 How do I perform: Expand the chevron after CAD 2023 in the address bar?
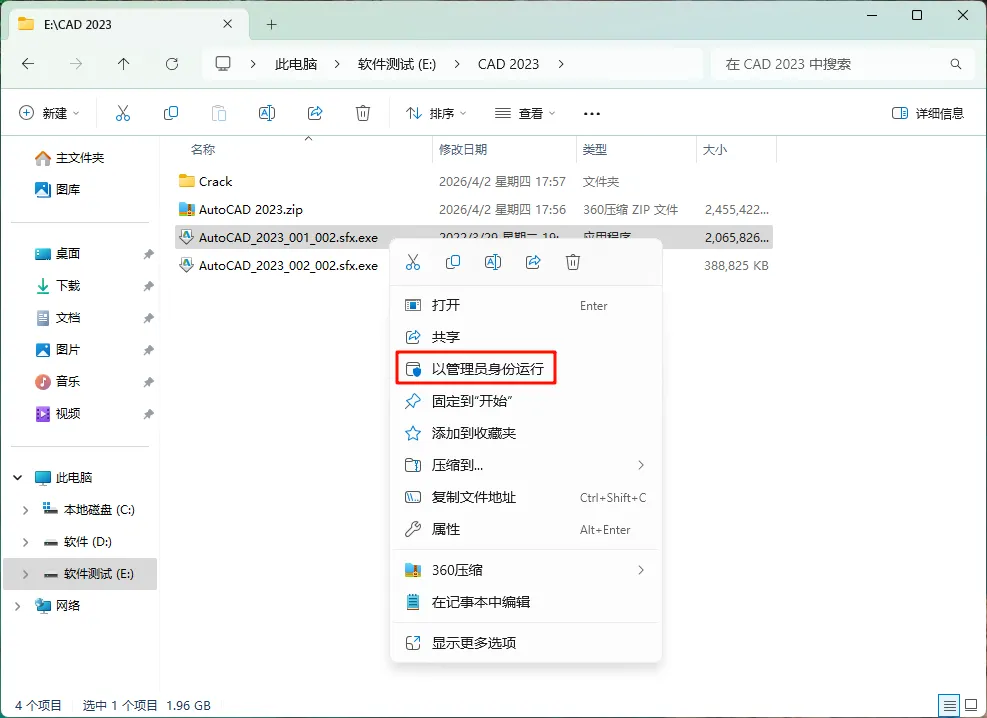pos(561,64)
